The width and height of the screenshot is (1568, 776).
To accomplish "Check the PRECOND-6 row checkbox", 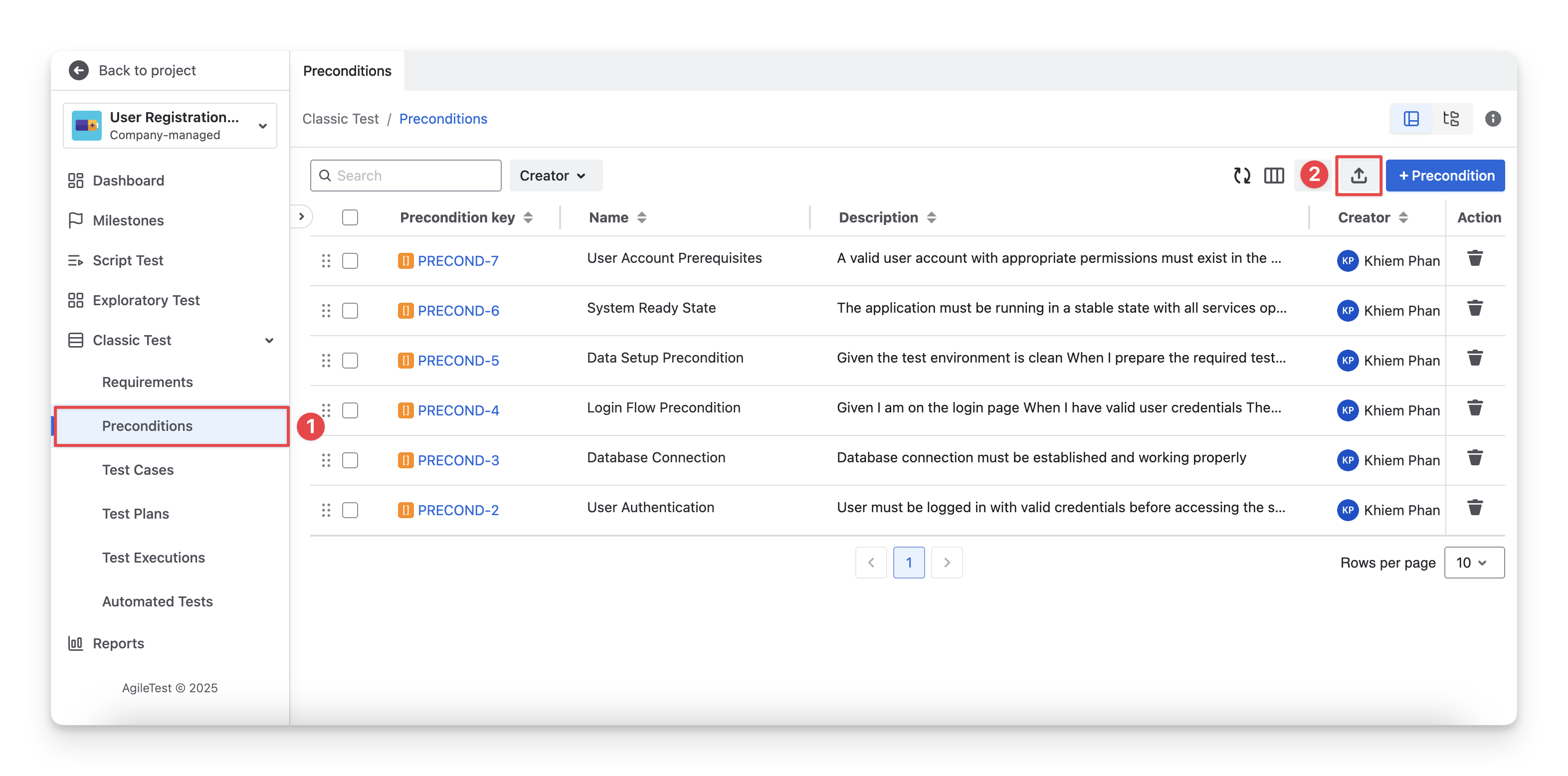I will tap(350, 311).
